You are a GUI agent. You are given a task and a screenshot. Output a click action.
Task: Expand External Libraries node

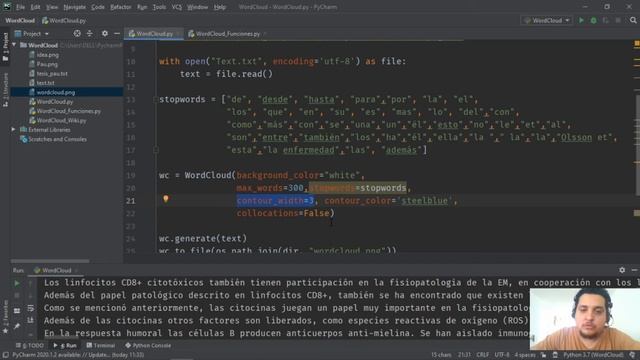[x=13, y=129]
